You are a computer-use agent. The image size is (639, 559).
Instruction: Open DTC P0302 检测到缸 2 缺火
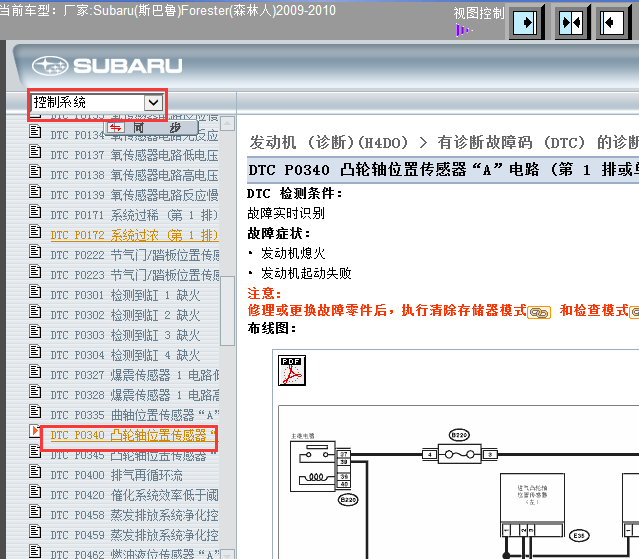coord(126,315)
